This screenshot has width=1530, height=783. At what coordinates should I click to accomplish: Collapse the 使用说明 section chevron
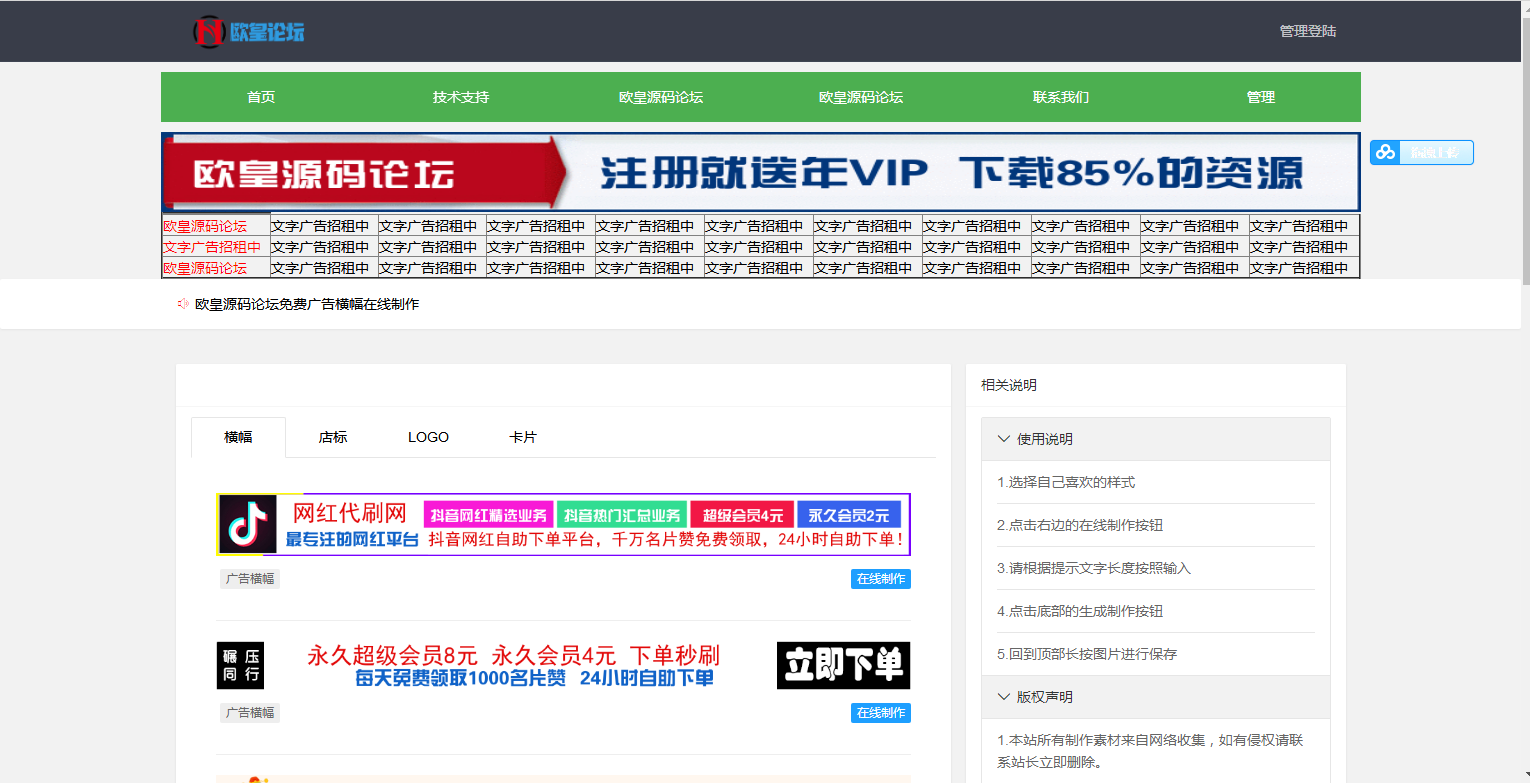point(1004,438)
